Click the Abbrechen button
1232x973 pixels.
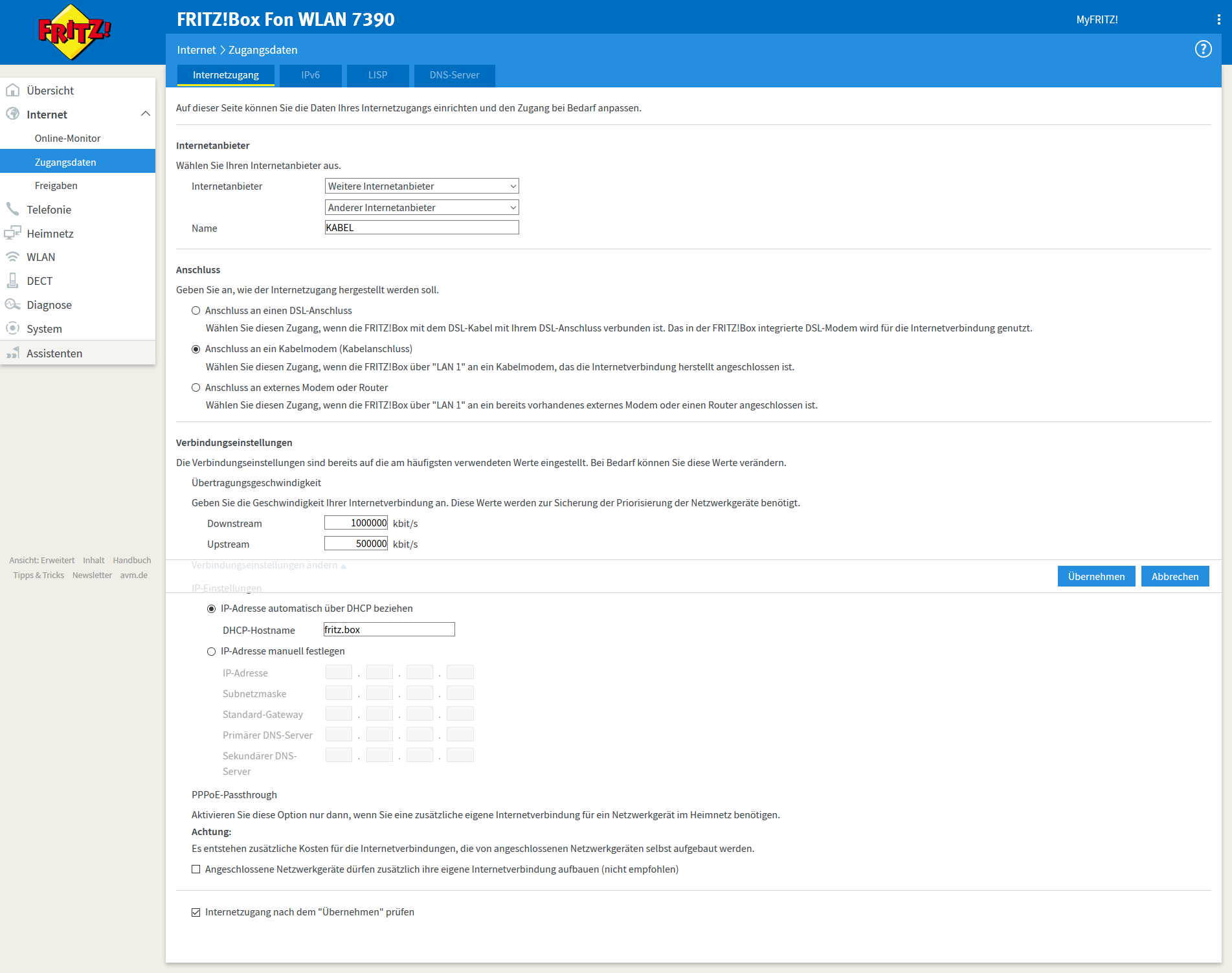1175,576
